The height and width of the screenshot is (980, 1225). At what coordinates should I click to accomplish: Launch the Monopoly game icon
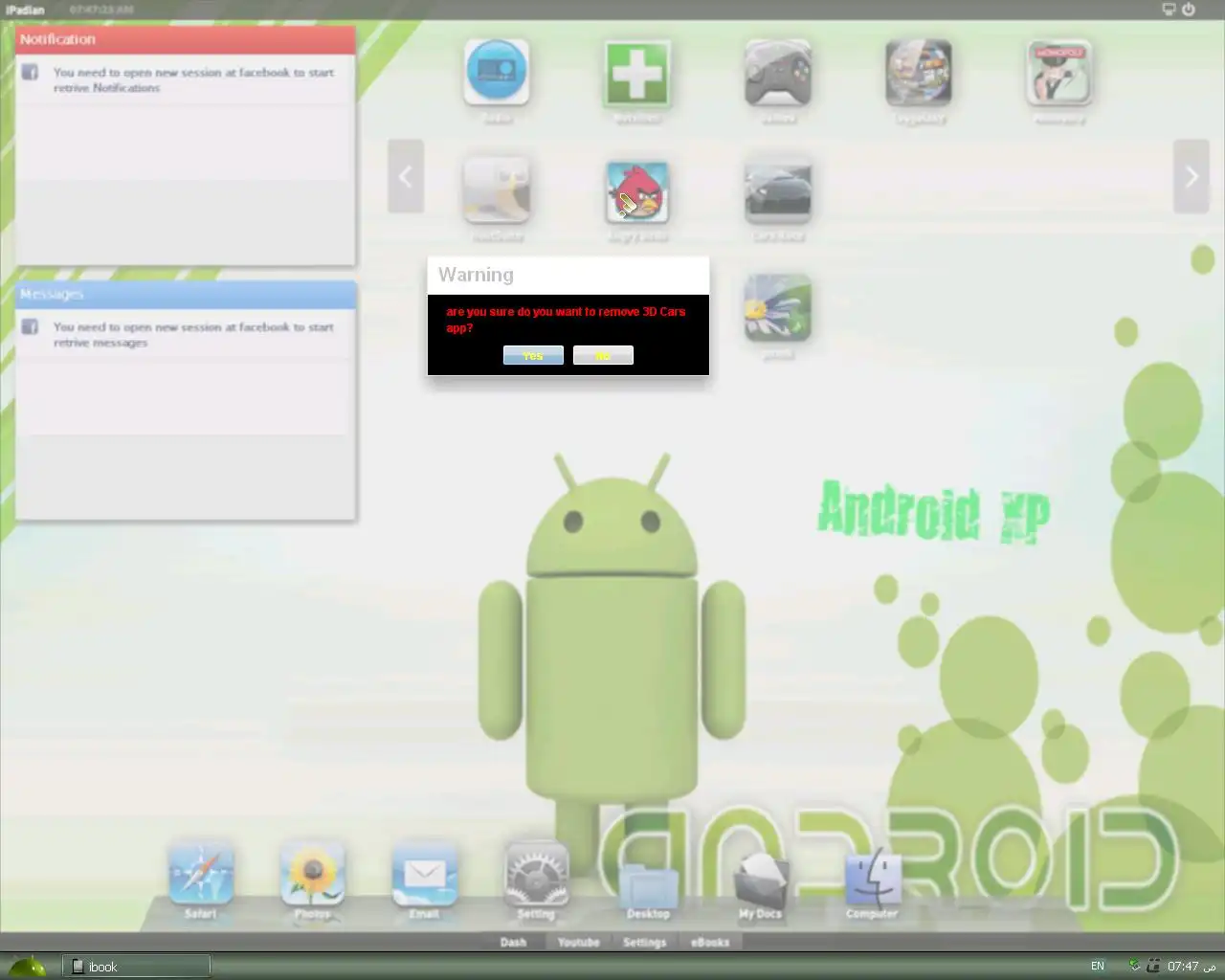[x=1059, y=72]
